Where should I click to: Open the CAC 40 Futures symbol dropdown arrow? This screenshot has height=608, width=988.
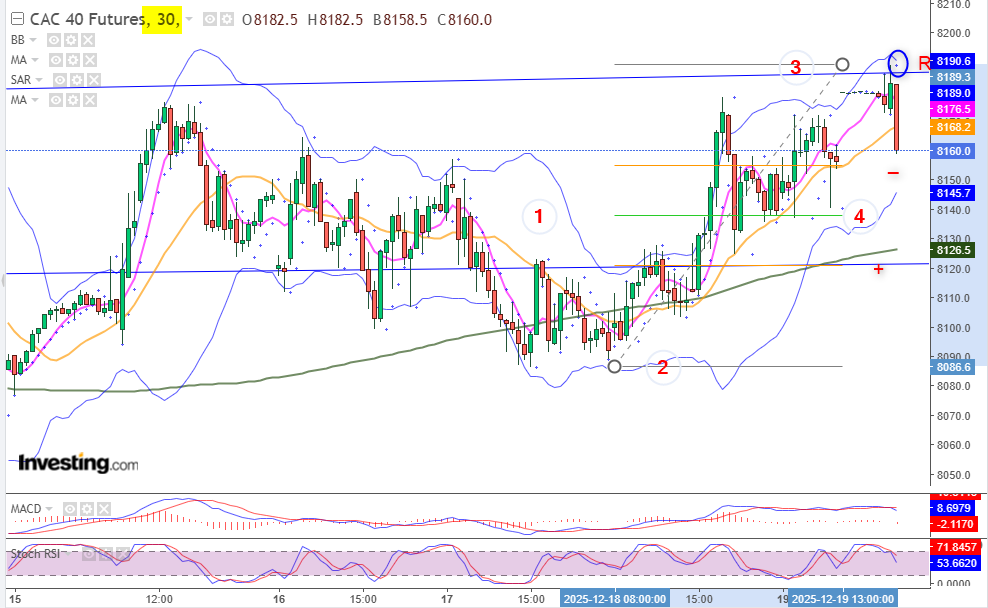(189, 20)
